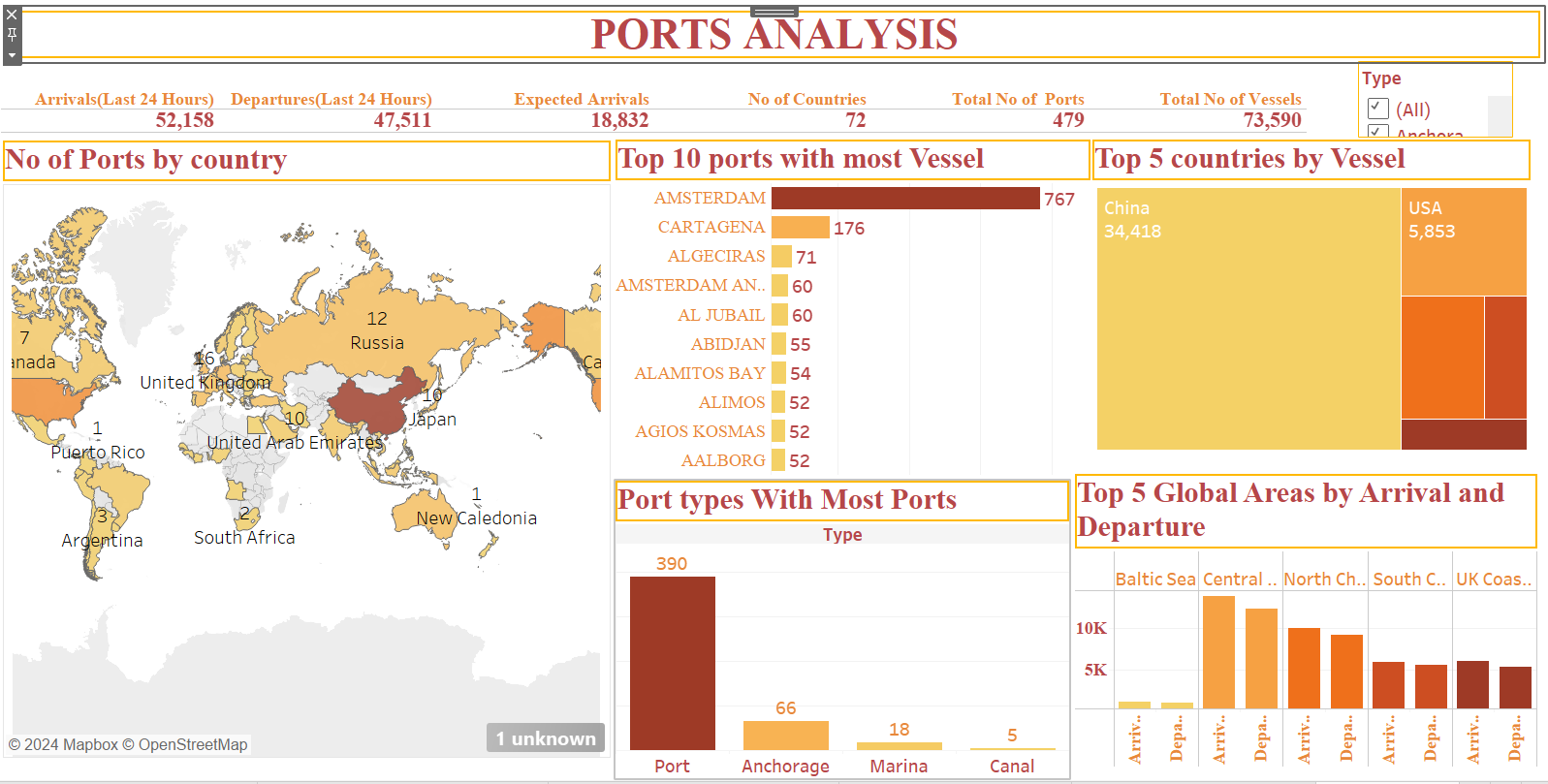Viewport: 1548px width, 784px height.
Task: Select the Port bar showing 390
Action: point(672,663)
